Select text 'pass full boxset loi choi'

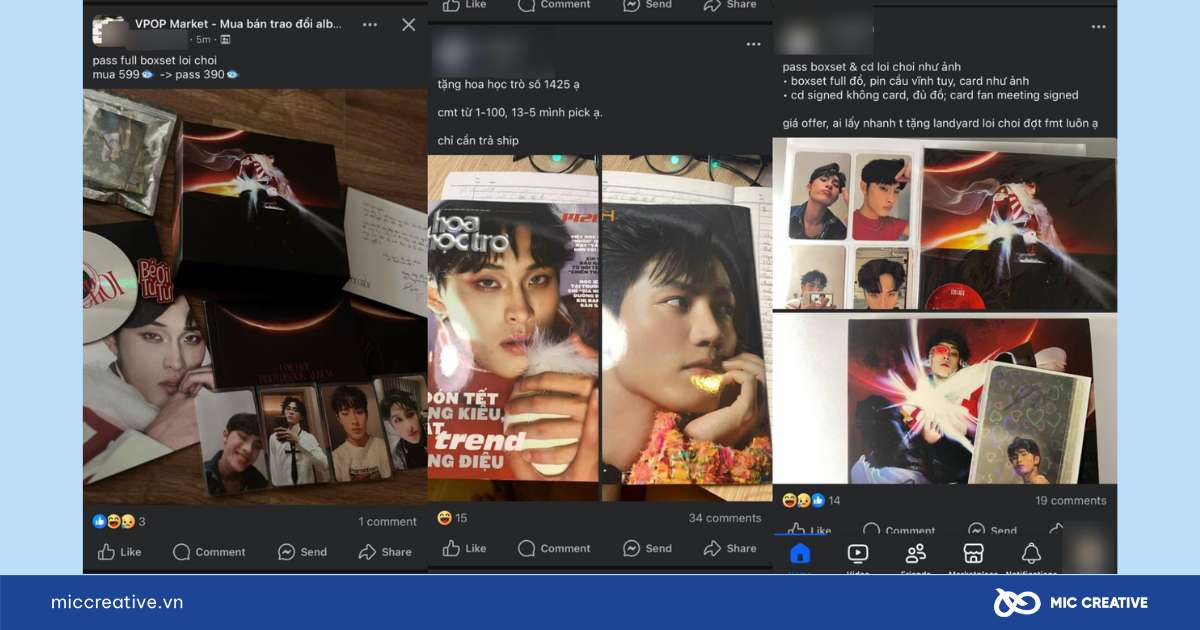click(x=154, y=60)
